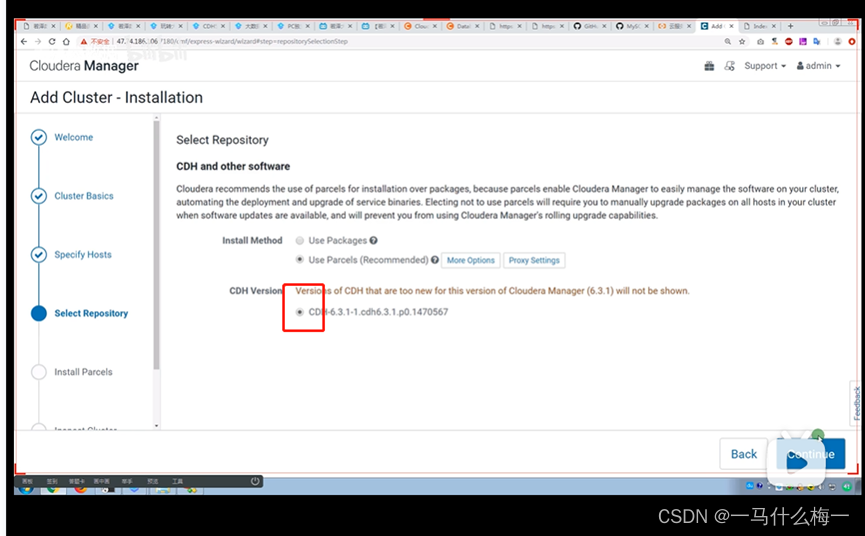Screen dimensions: 865x536
Task: Open the Specify Hosts step
Action: (83, 255)
